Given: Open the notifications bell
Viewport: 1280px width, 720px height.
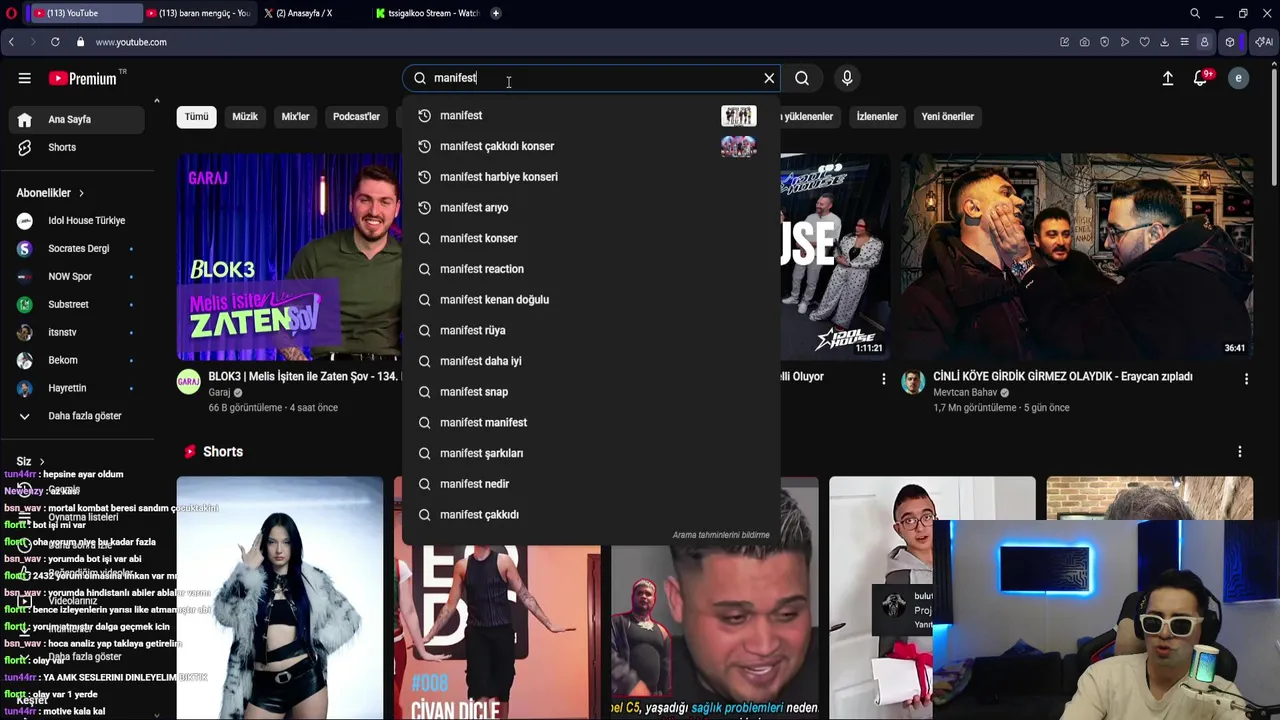Looking at the screenshot, I should [x=1201, y=78].
